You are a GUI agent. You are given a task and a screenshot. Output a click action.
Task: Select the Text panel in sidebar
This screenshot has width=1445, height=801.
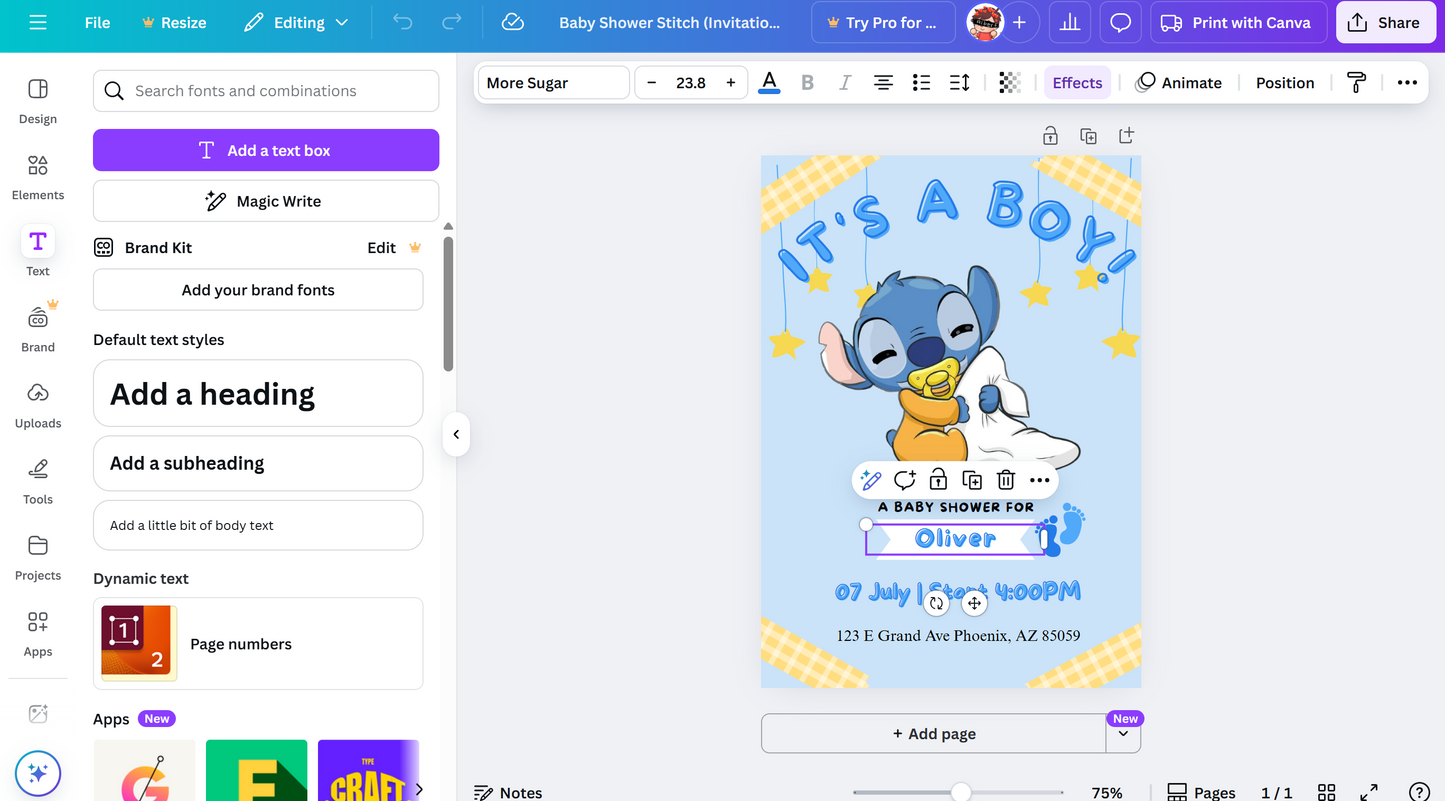(37, 253)
